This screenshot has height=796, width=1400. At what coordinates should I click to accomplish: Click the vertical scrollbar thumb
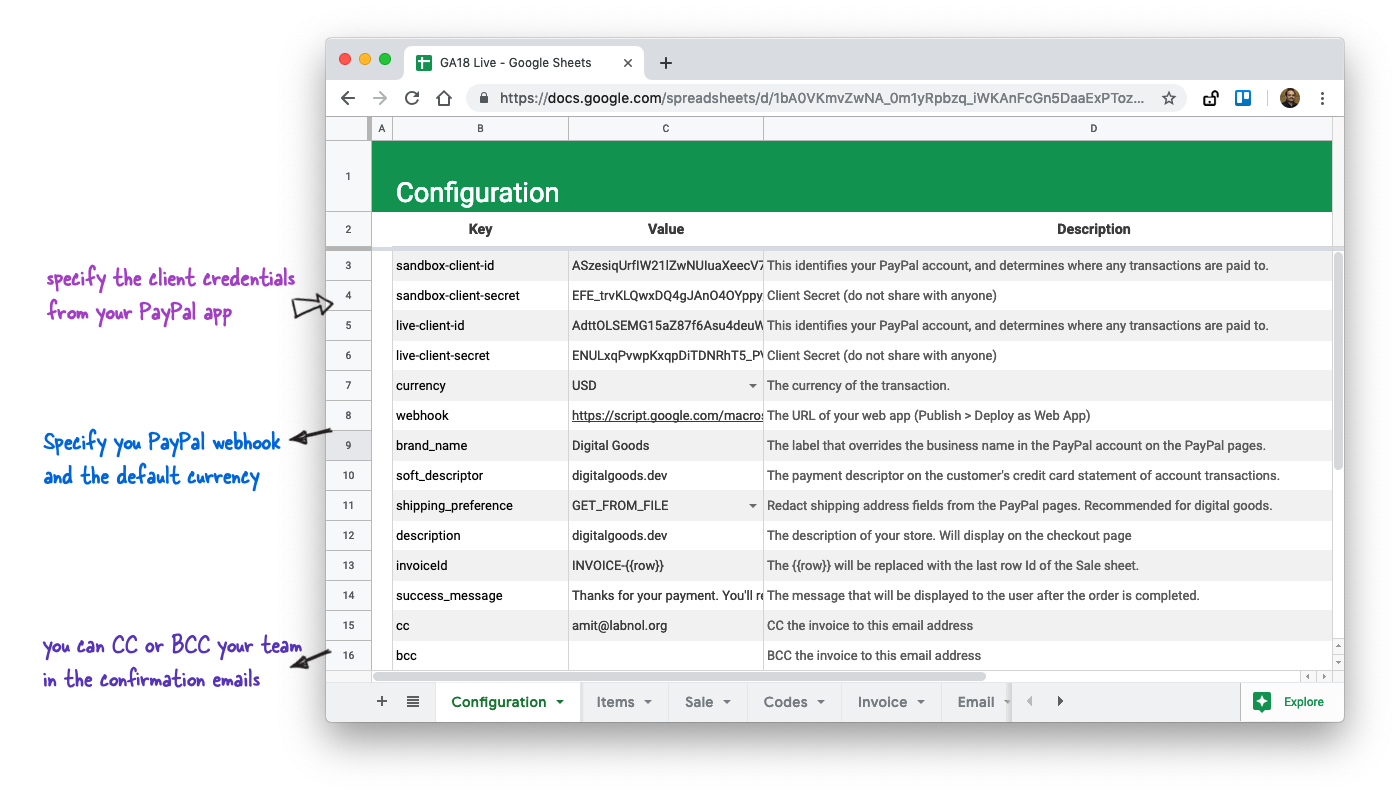coord(1338,361)
